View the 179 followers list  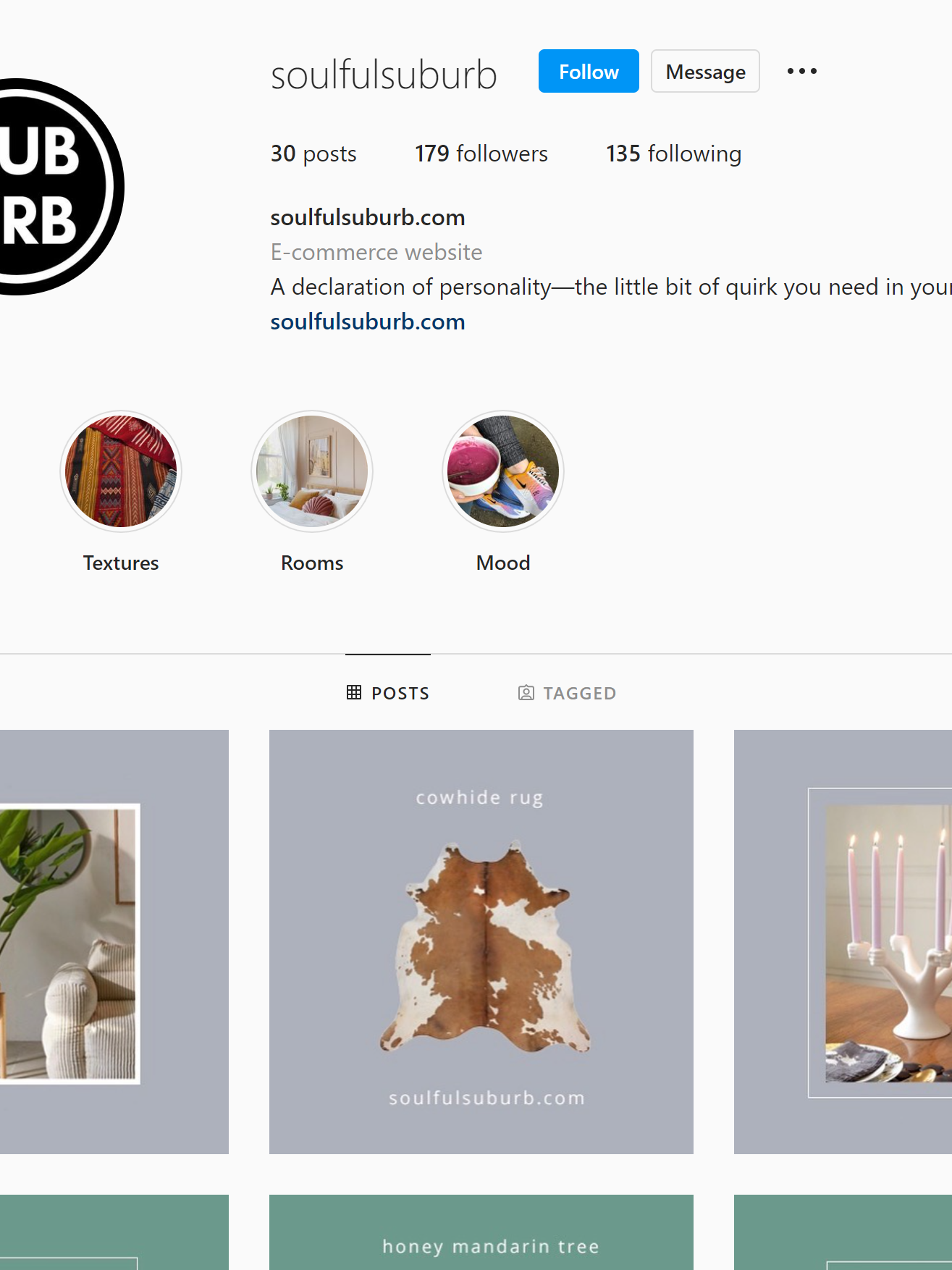[481, 154]
